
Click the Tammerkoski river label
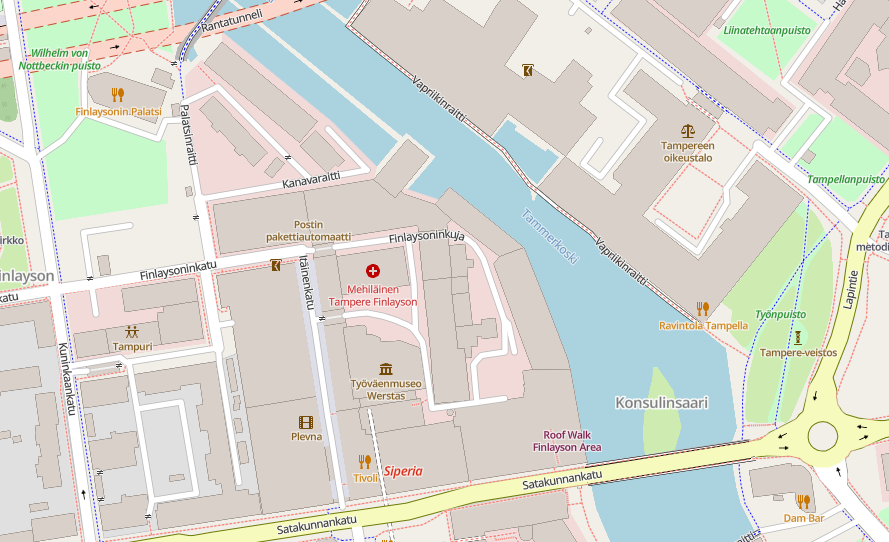tap(551, 237)
